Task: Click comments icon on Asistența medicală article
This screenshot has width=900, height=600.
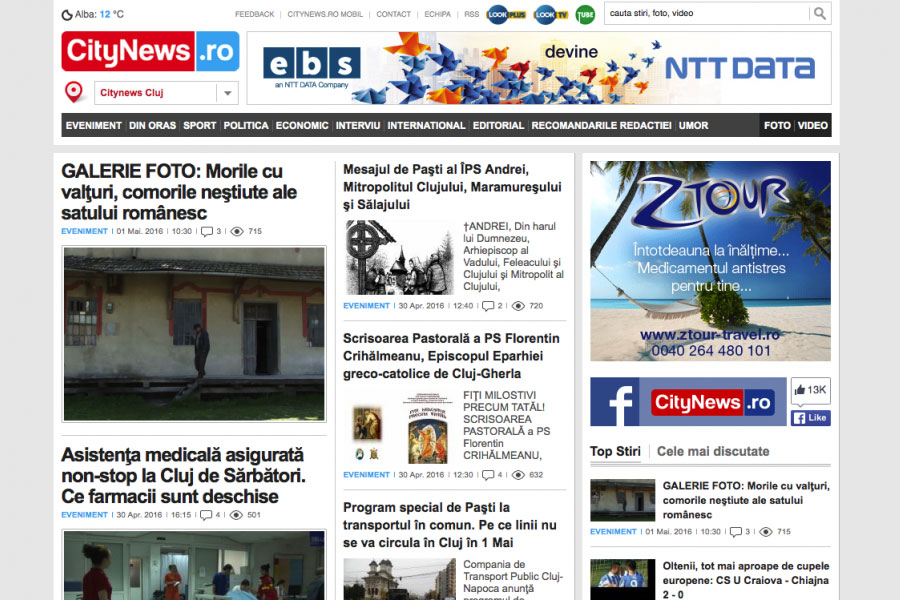Action: click(205, 515)
